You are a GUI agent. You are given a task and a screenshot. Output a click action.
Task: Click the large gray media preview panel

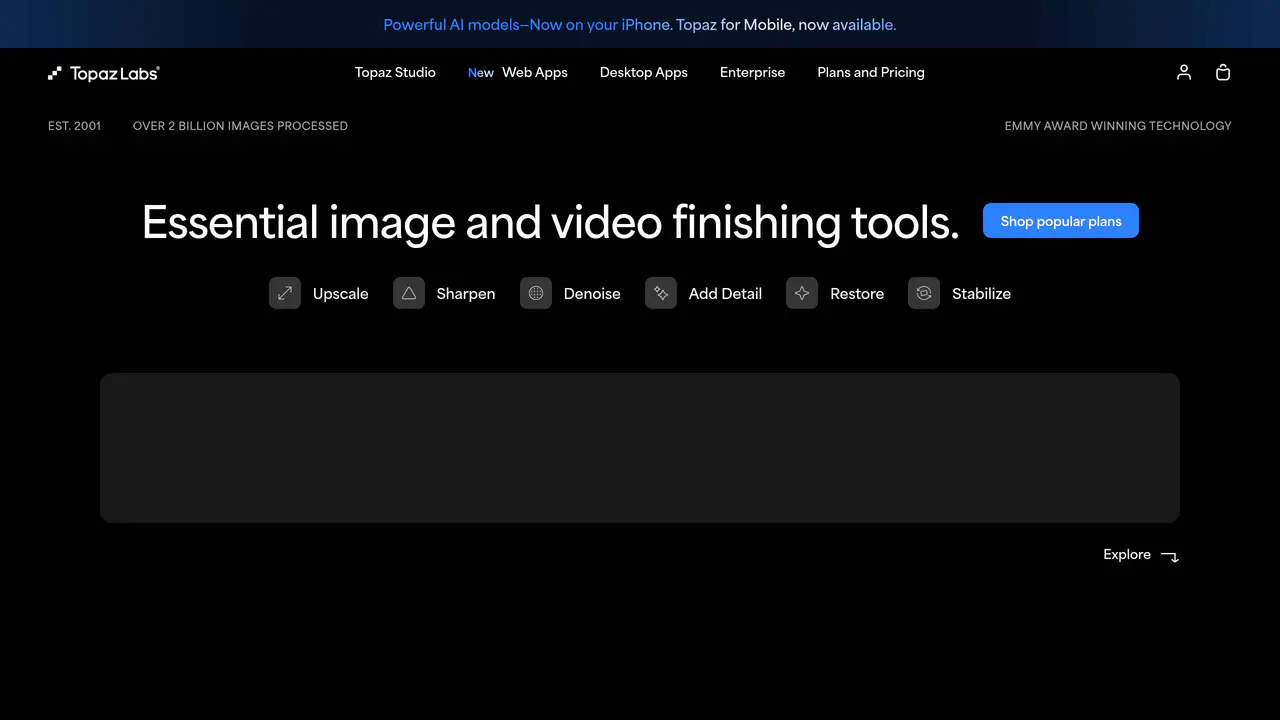pyautogui.click(x=640, y=448)
